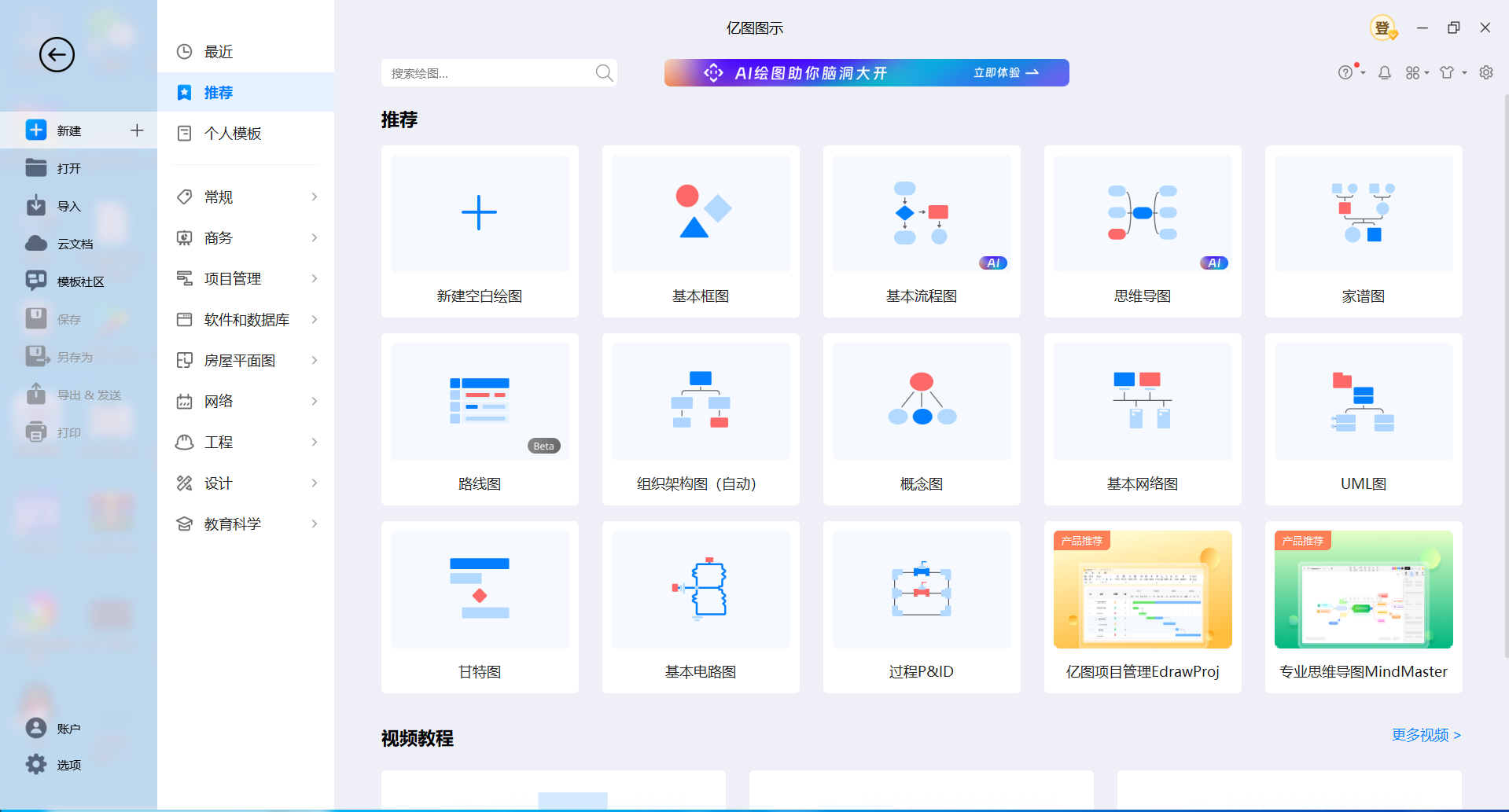Open the 概念图 template card
Screen dimensions: 1509x812
(922, 419)
